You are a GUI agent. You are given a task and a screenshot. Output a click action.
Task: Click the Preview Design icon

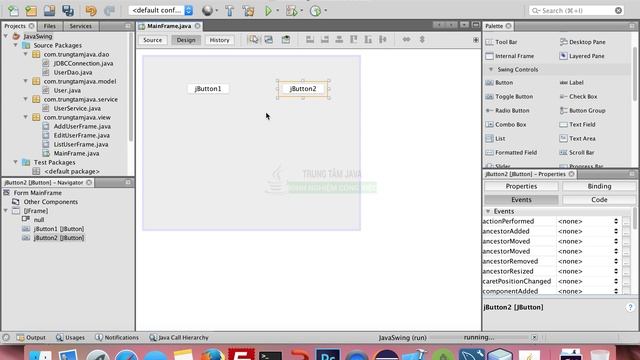tap(286, 40)
